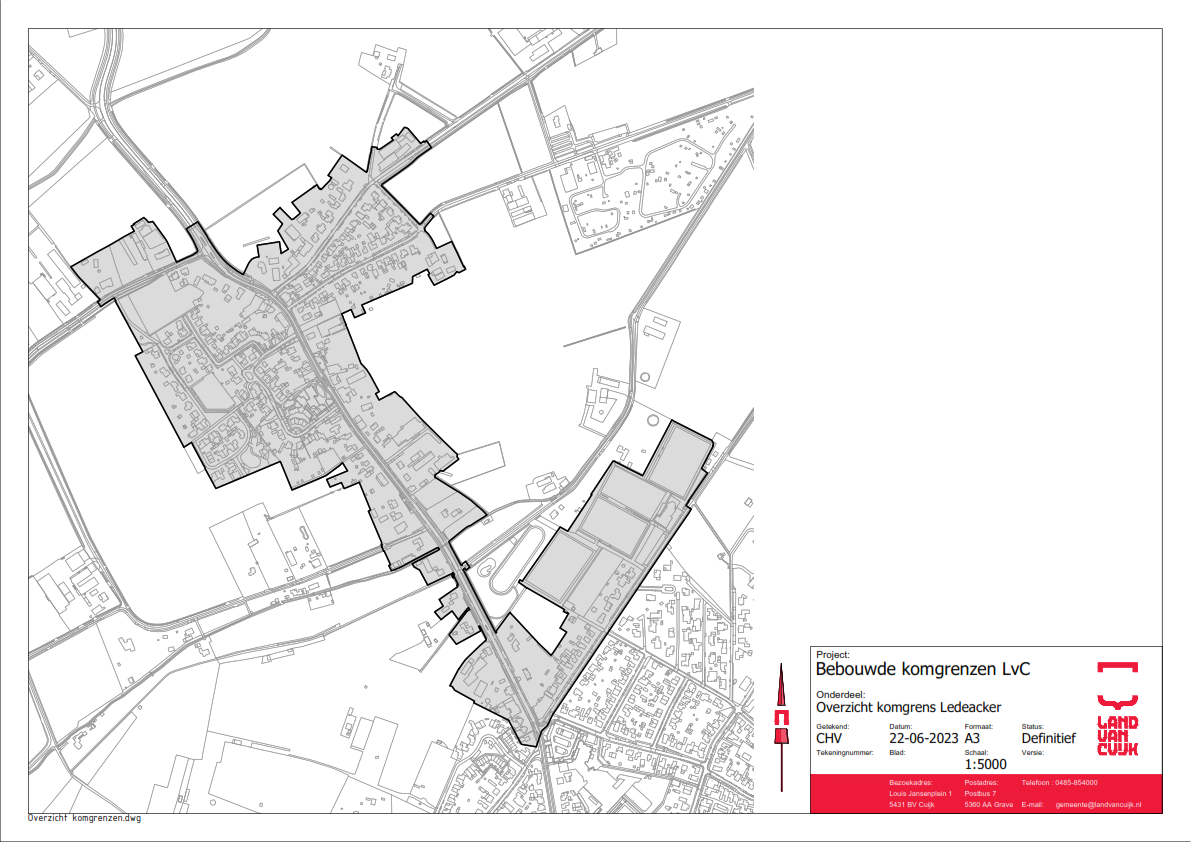Click the Postbus 7 postal address
Viewport: 1191px width, 842px height.
point(982,793)
